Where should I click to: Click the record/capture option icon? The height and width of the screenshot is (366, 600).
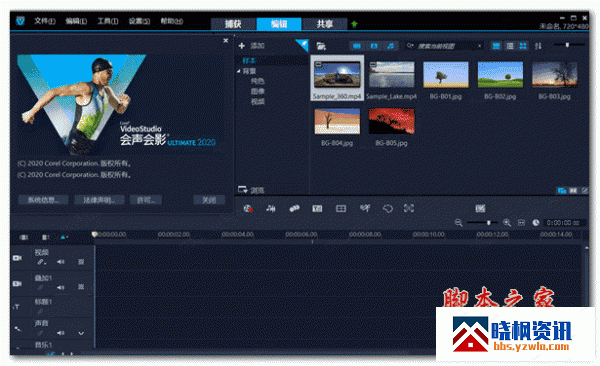click(248, 208)
